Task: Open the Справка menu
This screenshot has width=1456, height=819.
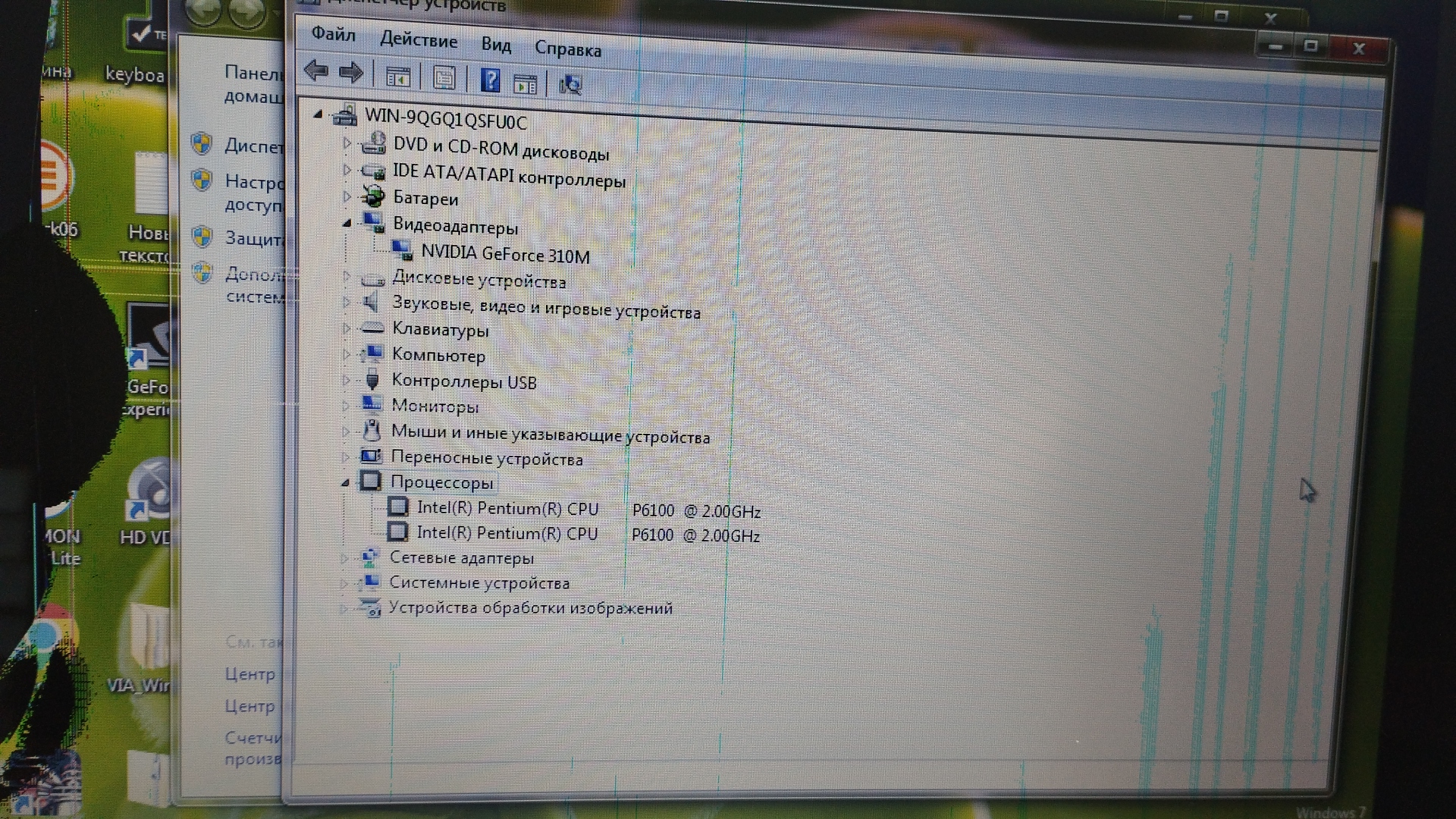Action: (567, 49)
